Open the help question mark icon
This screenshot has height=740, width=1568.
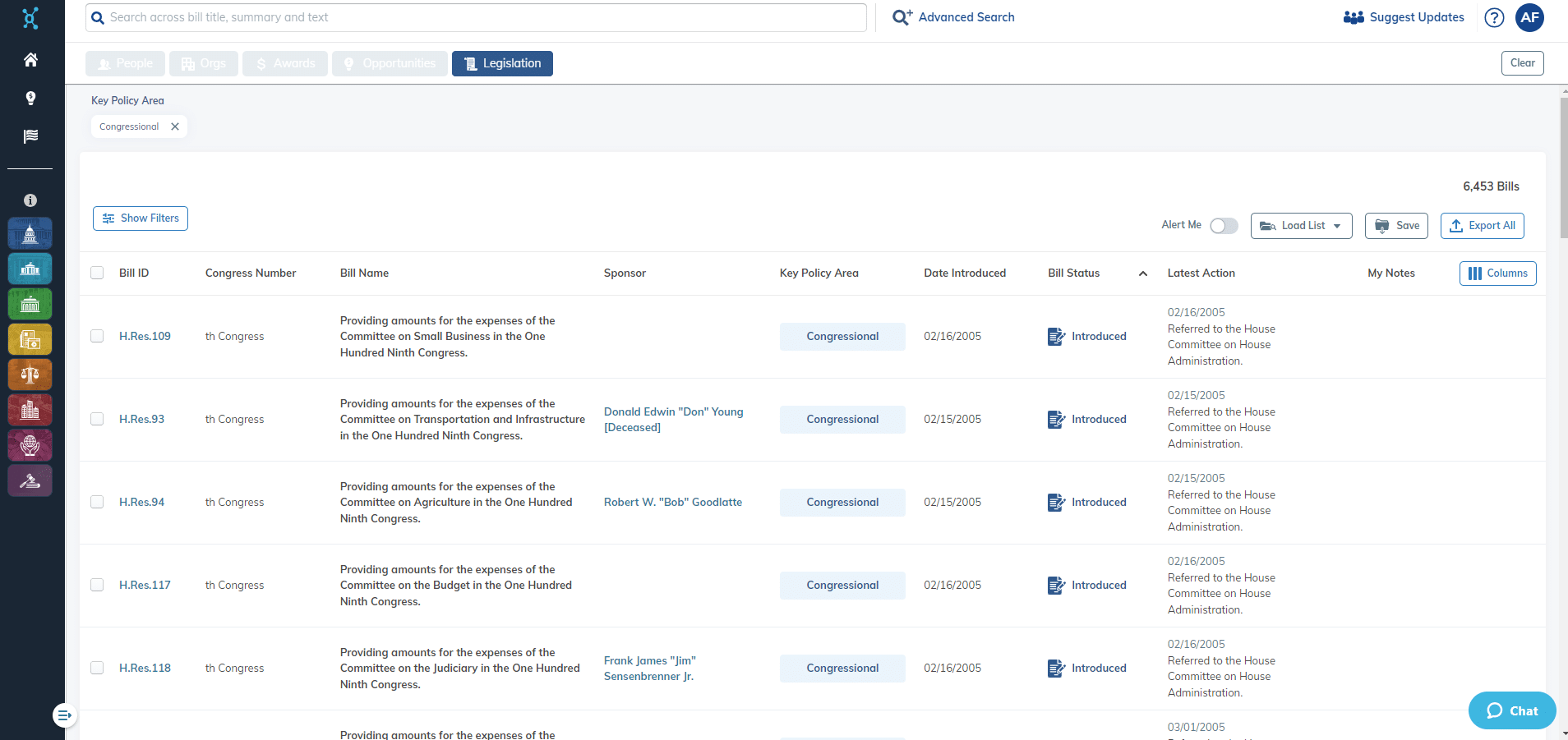[1494, 17]
